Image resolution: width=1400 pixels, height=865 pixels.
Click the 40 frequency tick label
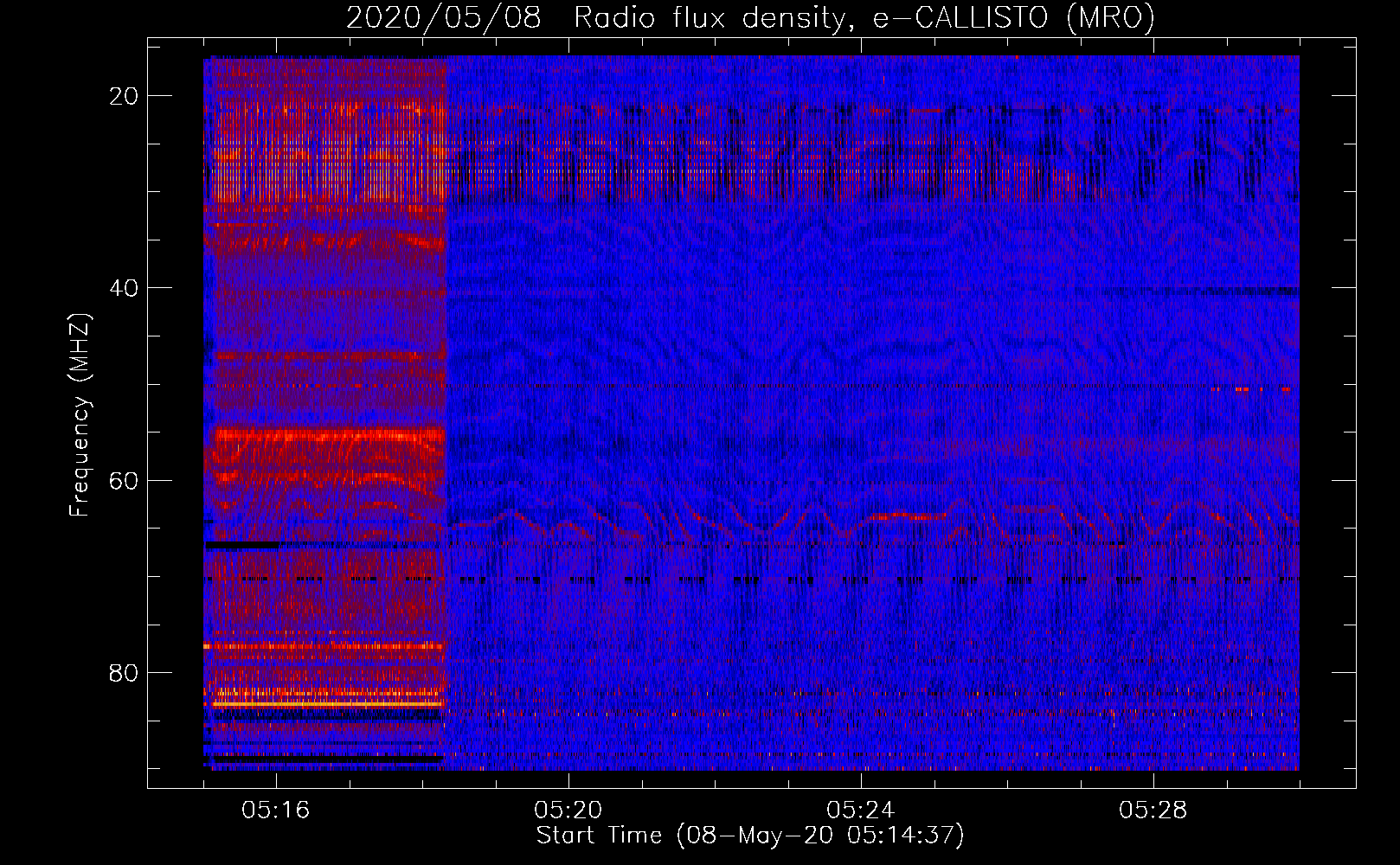pyautogui.click(x=124, y=288)
